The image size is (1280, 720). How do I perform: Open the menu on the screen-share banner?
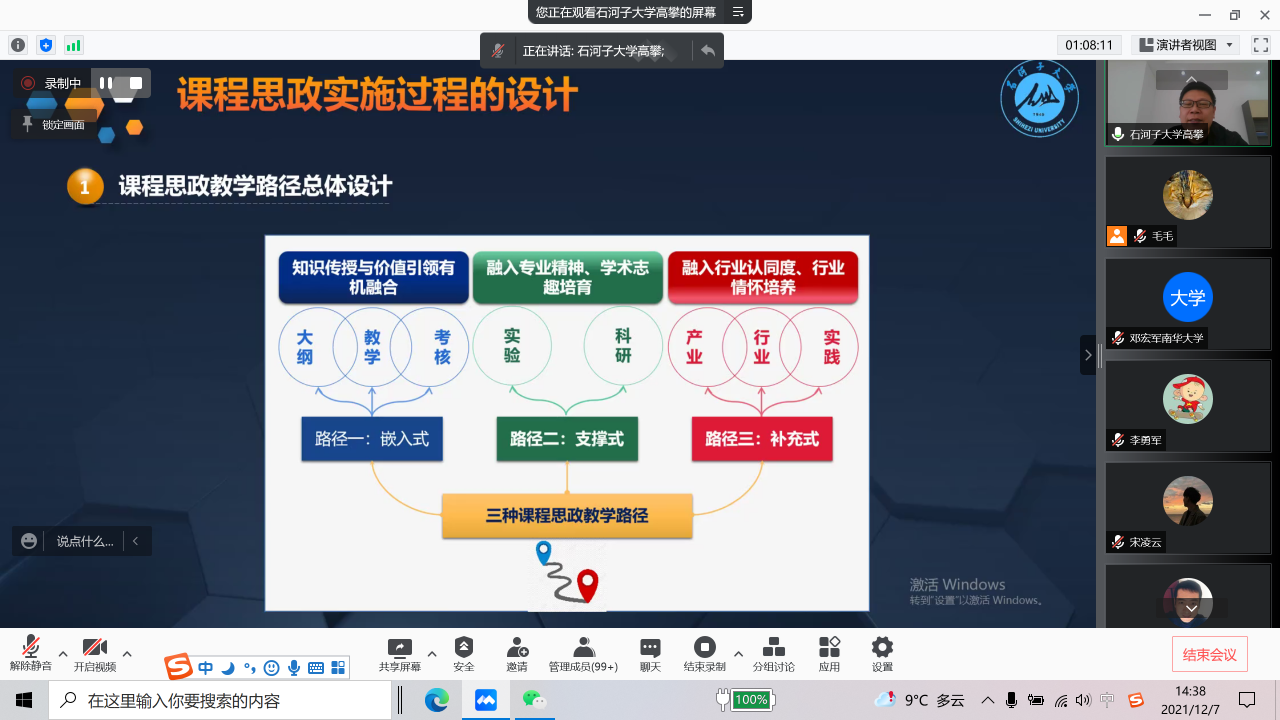(738, 12)
